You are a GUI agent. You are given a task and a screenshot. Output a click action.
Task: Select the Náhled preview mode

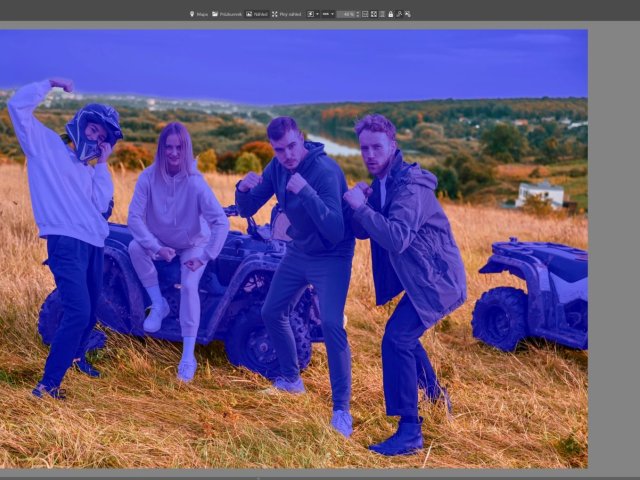[x=257, y=14]
